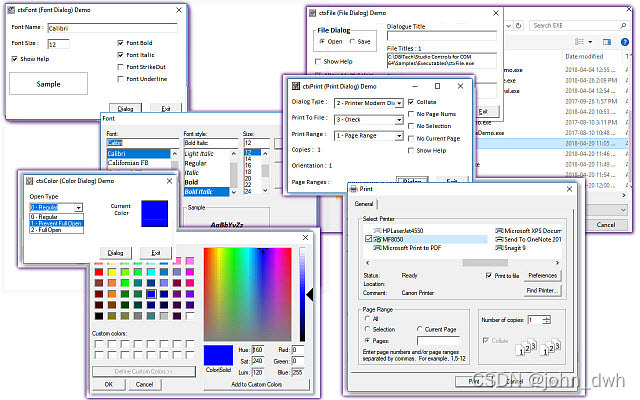Select the Save radio button in File Dialog
The image size is (640, 400).
click(x=352, y=42)
